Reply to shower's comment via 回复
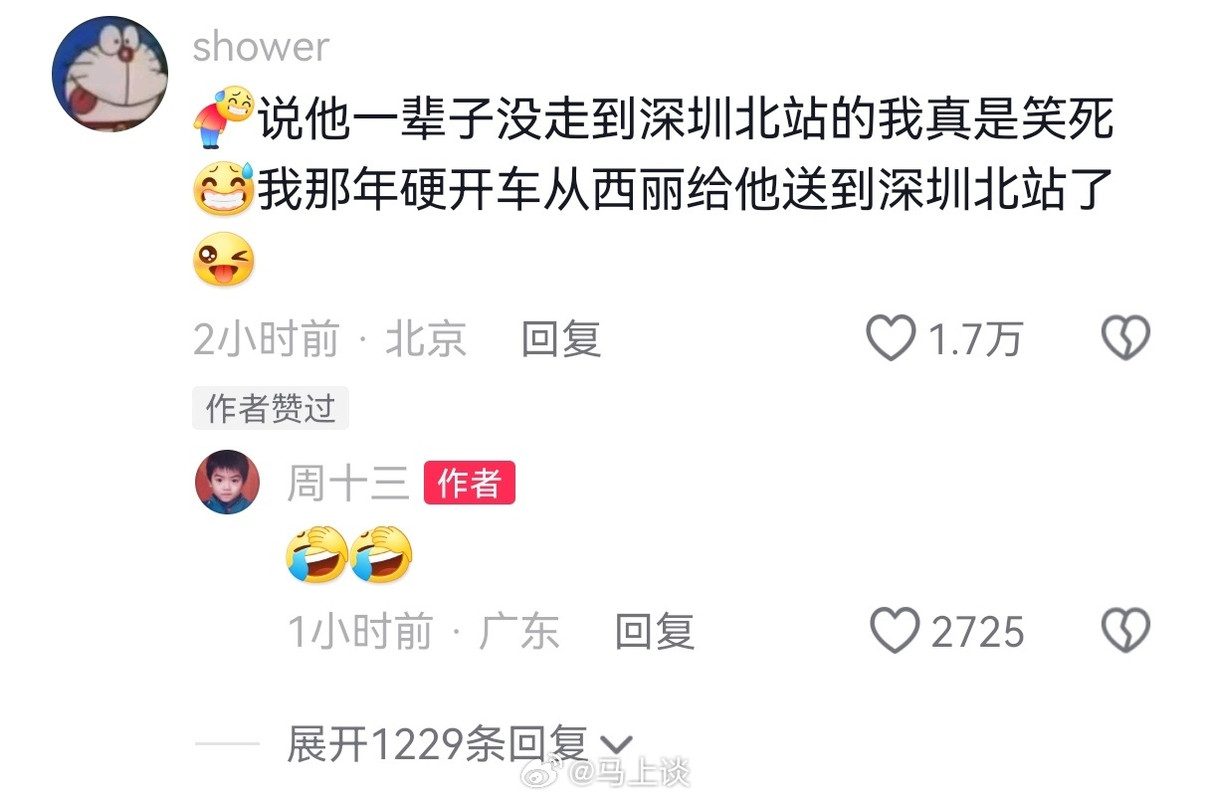Image resolution: width=1214 pixels, height=800 pixels. (x=560, y=340)
